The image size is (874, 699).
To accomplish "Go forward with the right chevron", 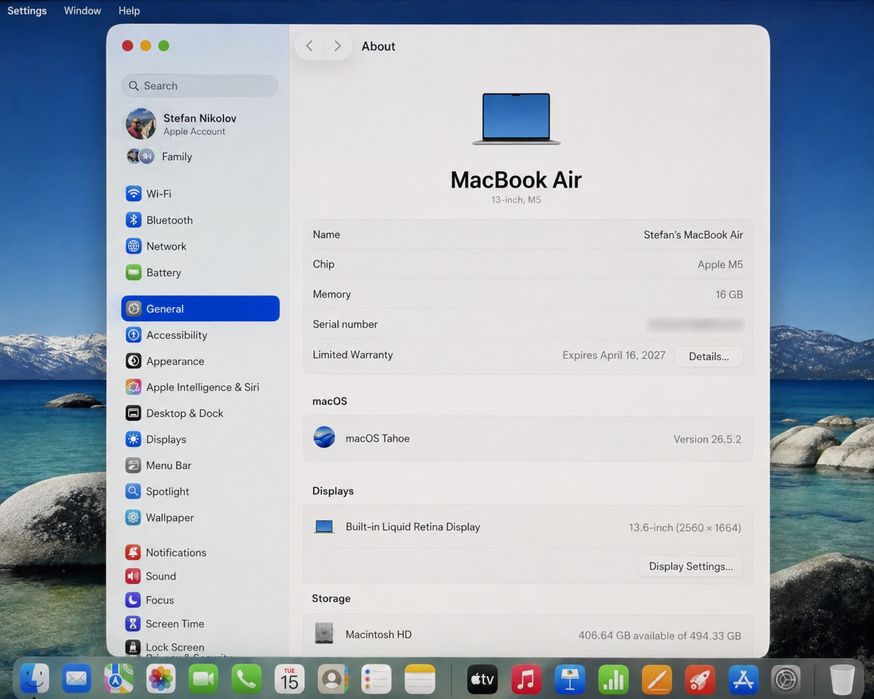I will (x=337, y=46).
